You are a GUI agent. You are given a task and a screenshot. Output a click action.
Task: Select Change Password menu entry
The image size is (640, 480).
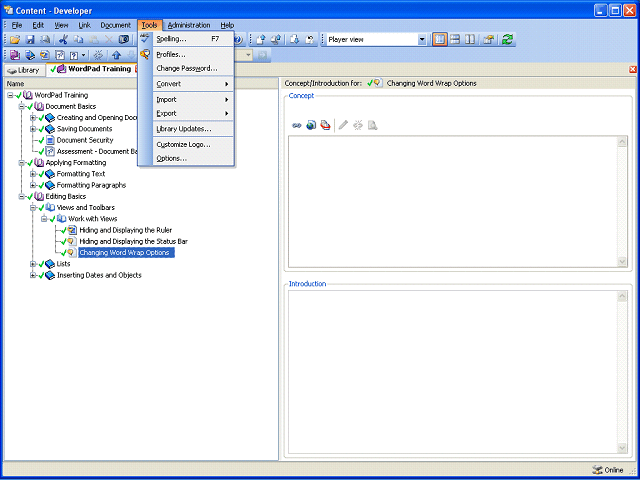click(x=193, y=69)
